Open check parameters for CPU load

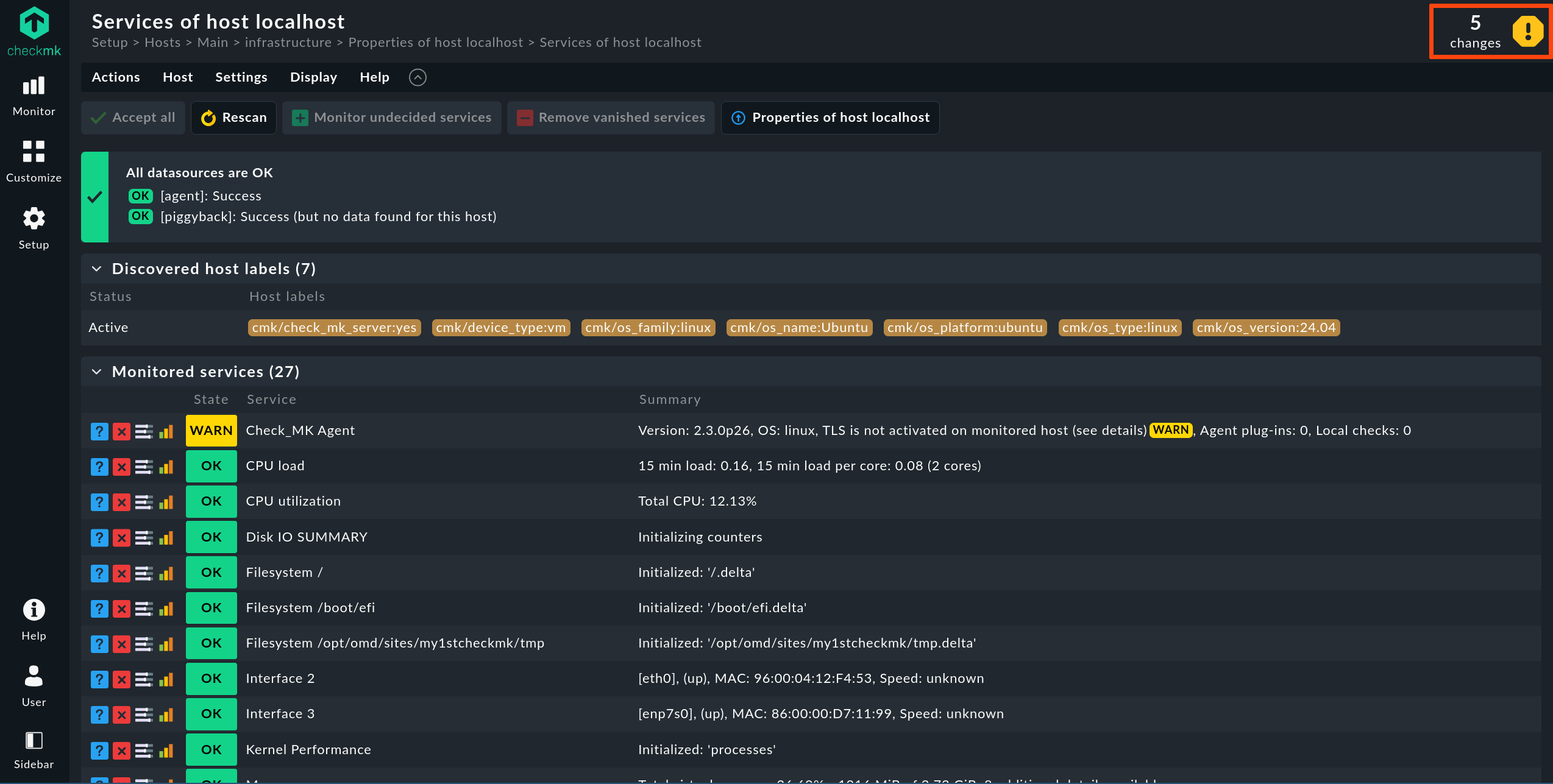click(x=144, y=467)
